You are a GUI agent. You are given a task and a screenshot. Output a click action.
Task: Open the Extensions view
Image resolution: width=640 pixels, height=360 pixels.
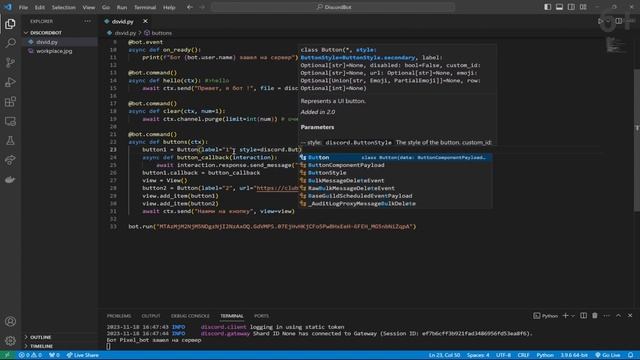[10, 102]
